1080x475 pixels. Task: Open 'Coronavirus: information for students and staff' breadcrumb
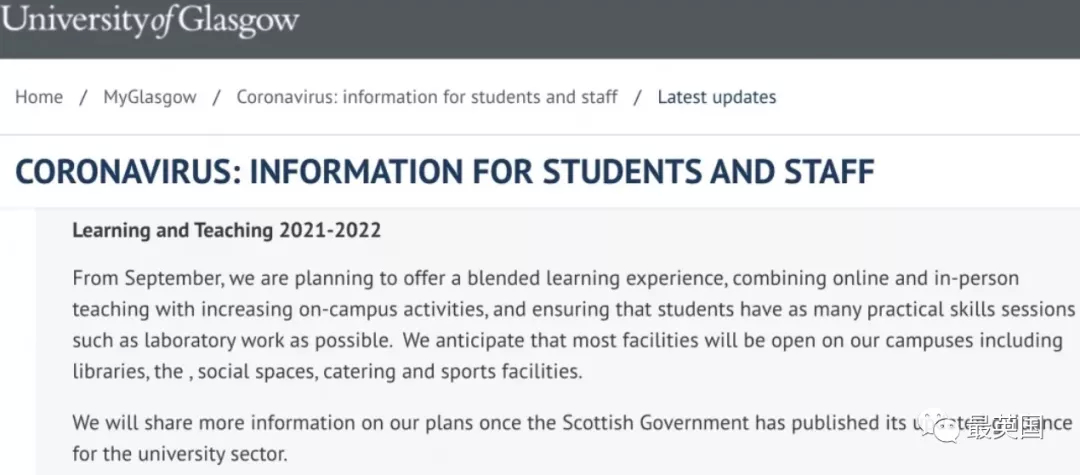tap(427, 97)
